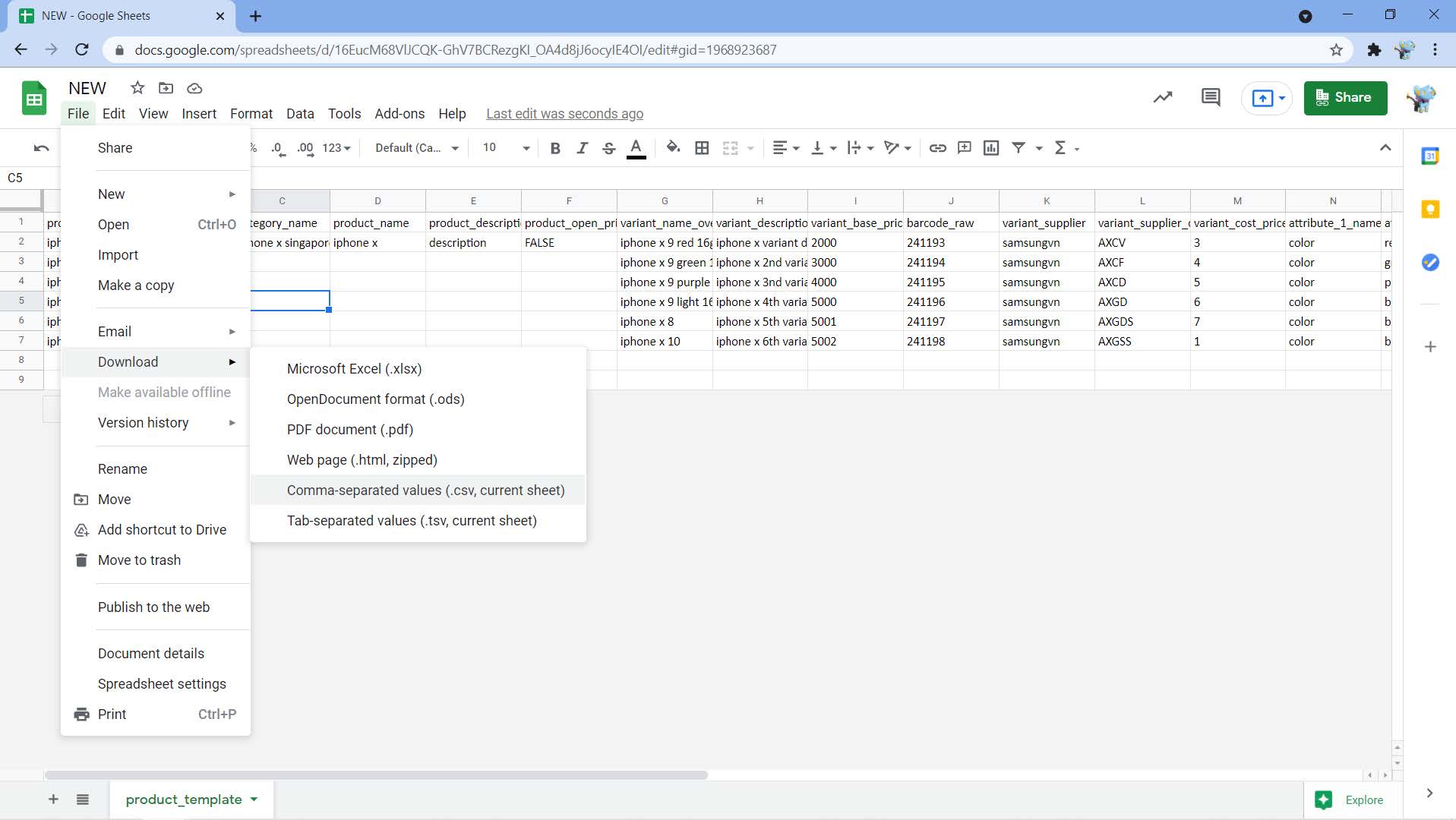1456x820 pixels.
Task: Click the green Share button
Action: [1345, 98]
